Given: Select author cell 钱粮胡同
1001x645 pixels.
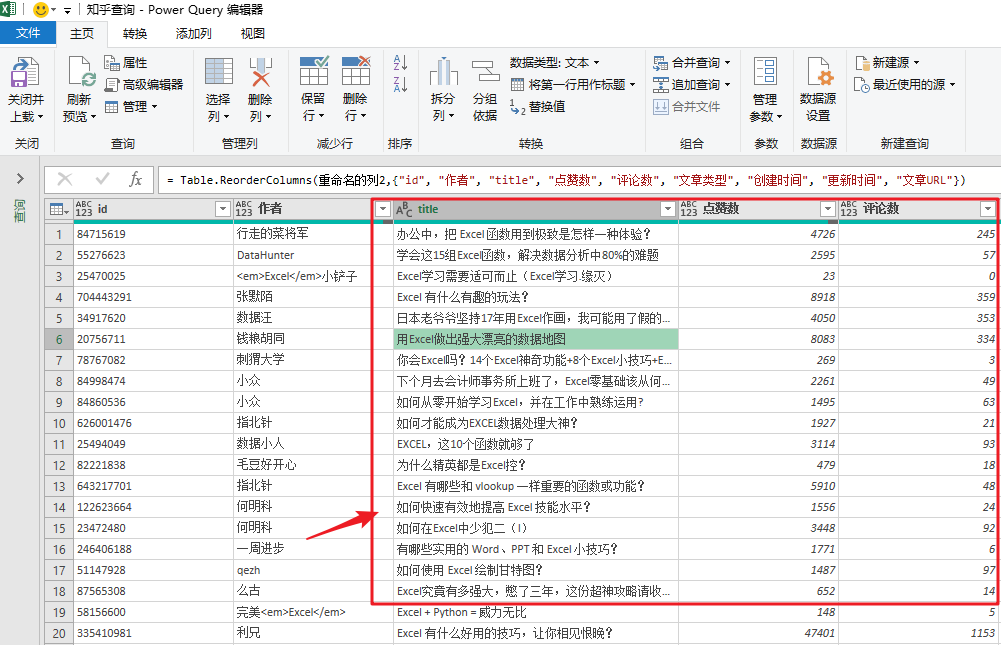Looking at the screenshot, I should click(x=313, y=339).
